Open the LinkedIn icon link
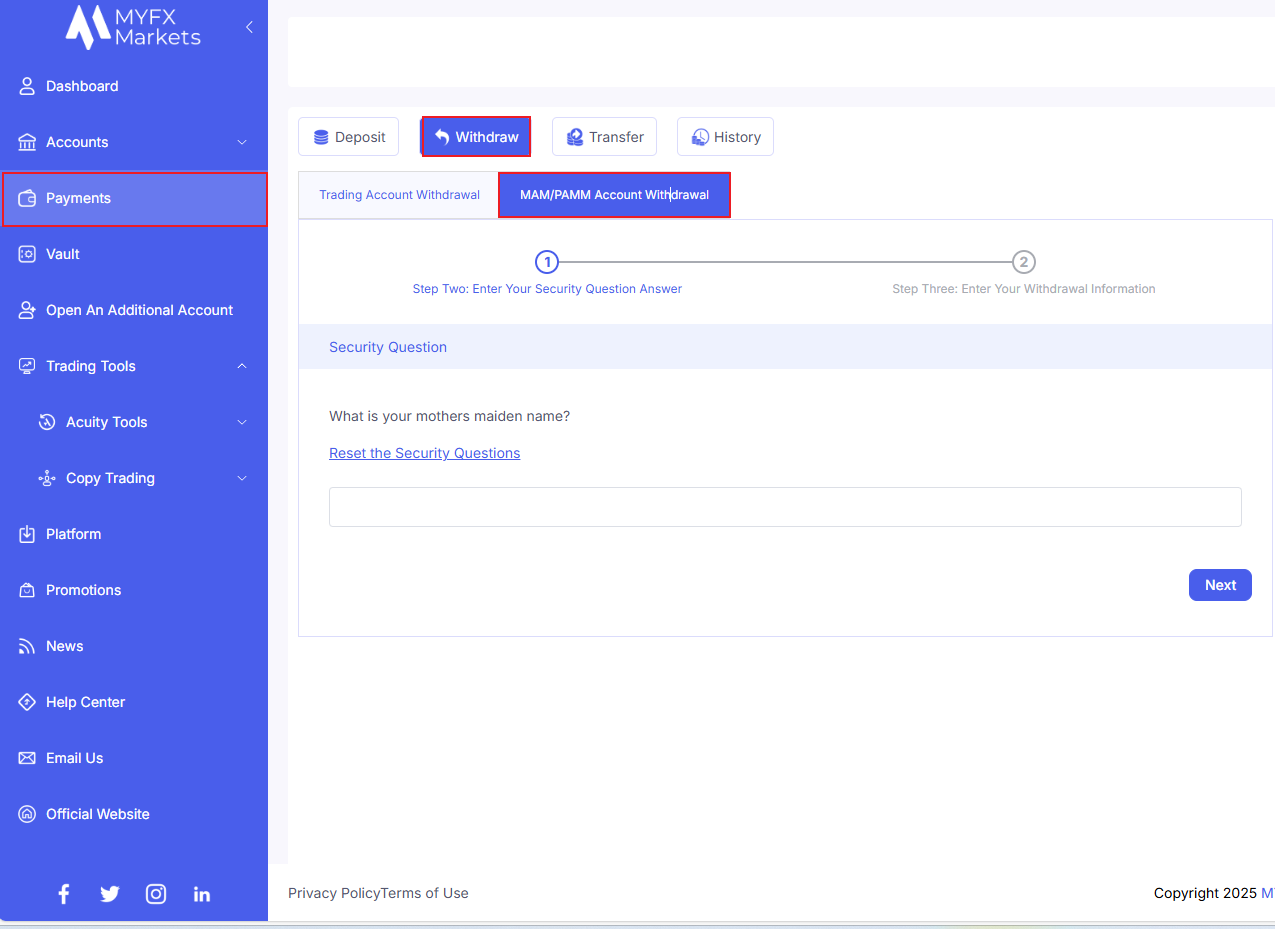Screen dimensions: 1275x929 pyautogui.click(x=202, y=894)
